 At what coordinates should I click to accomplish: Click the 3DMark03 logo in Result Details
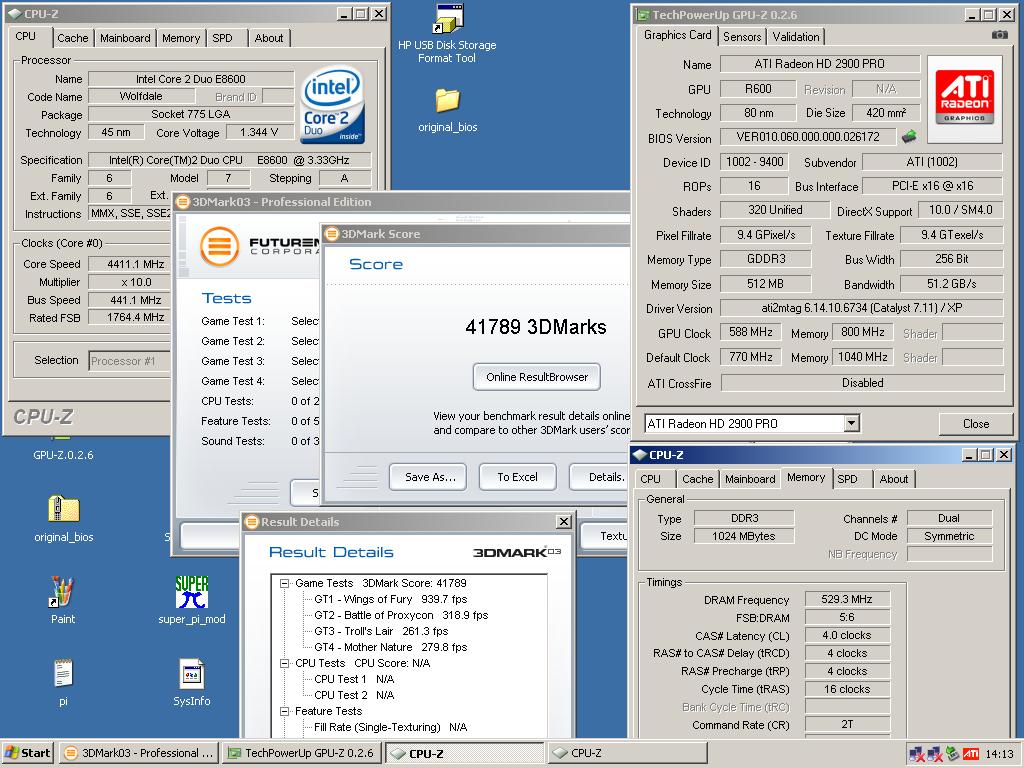[x=516, y=552]
